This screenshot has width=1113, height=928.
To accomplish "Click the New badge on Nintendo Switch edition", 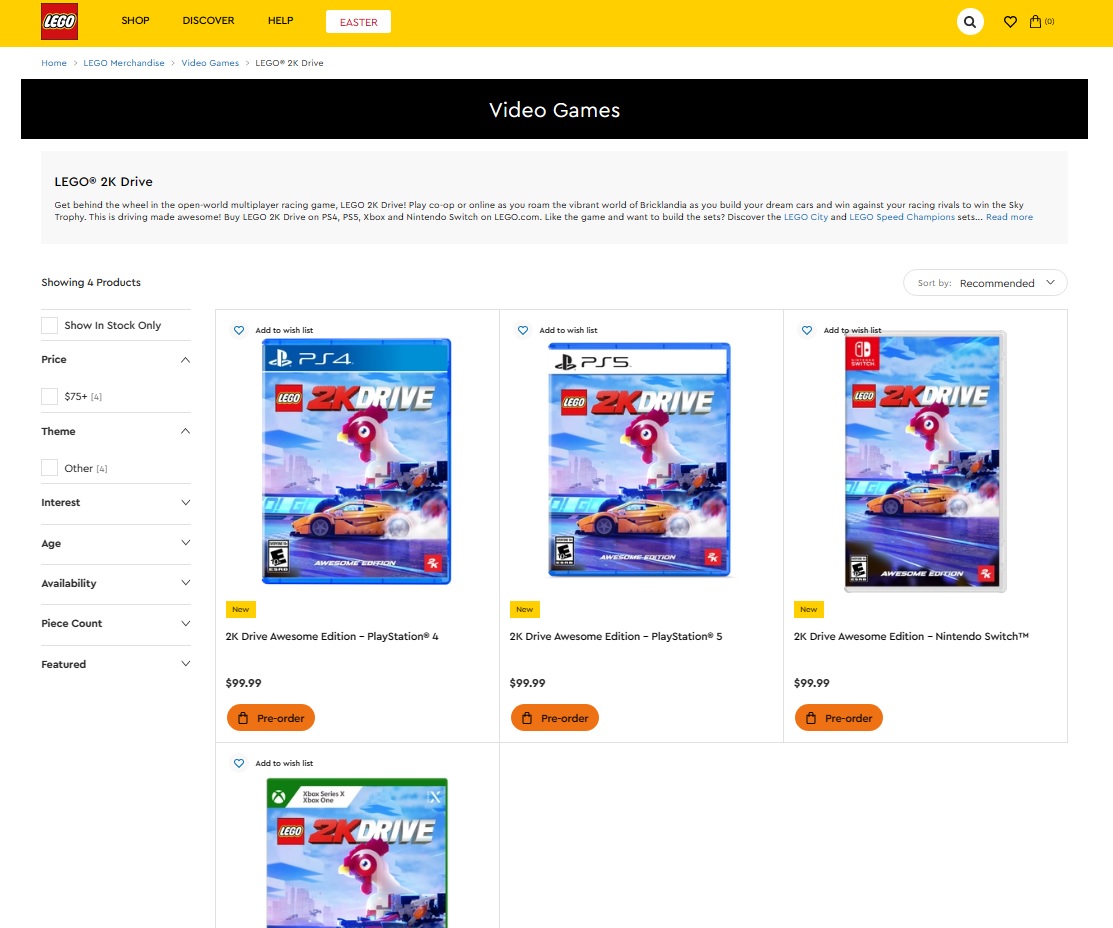I will 808,609.
